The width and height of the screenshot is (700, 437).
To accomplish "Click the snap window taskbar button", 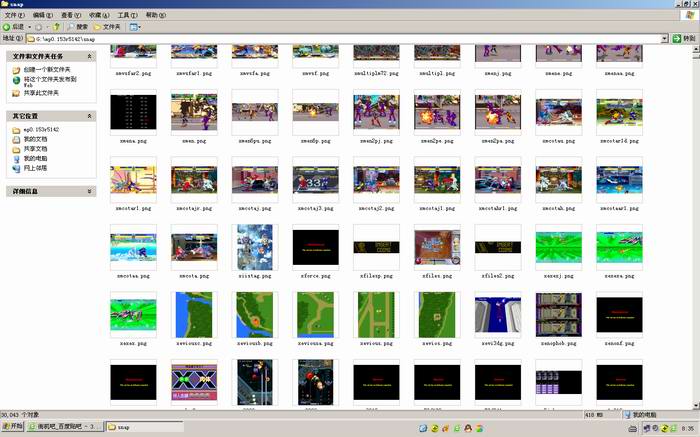I will coord(145,427).
